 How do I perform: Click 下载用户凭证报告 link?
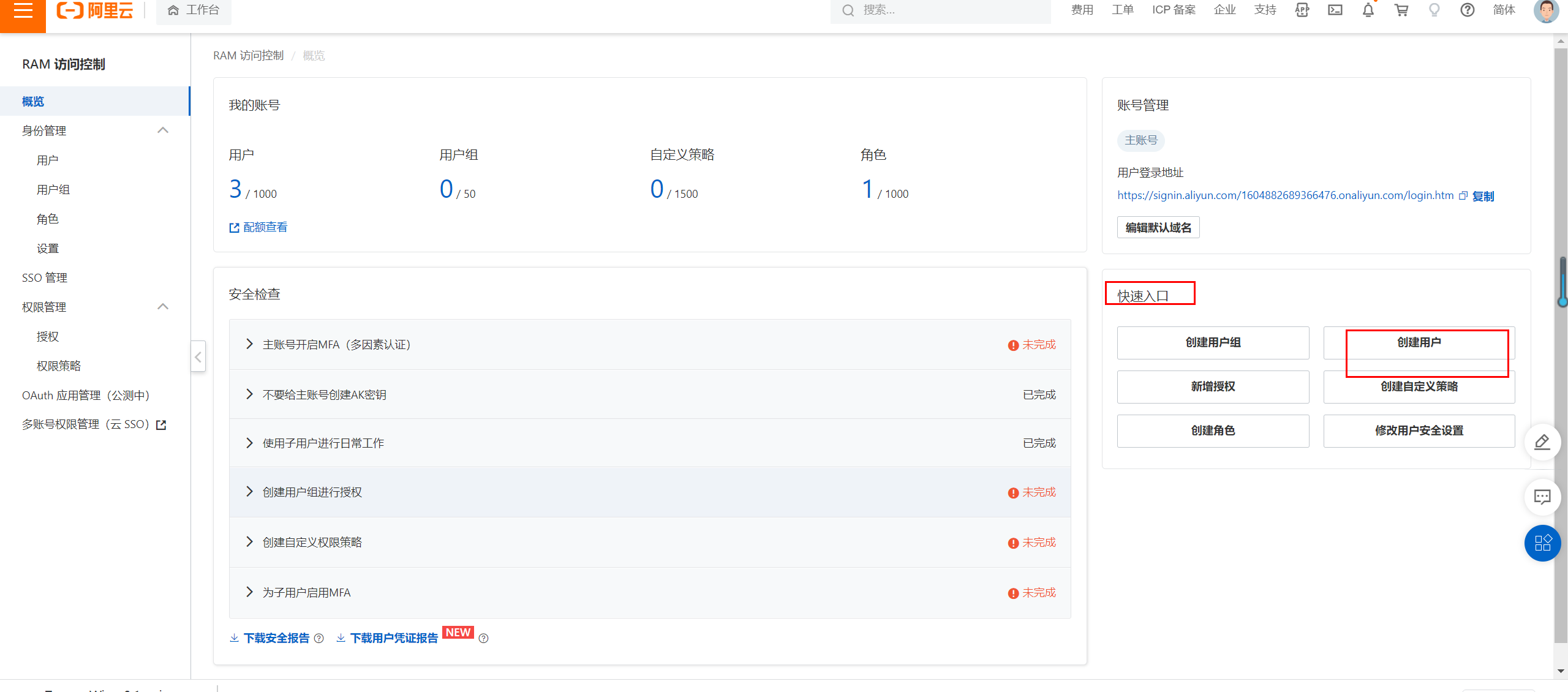[394, 638]
